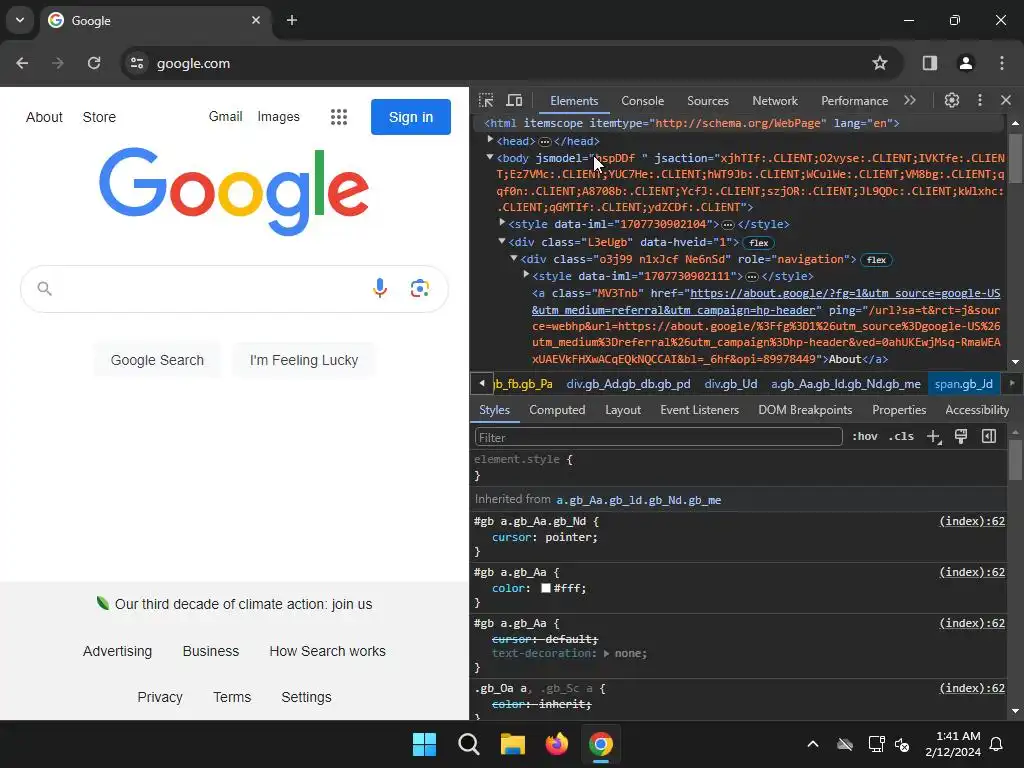Expand the head element node
The image size is (1024, 768).
tap(490, 140)
